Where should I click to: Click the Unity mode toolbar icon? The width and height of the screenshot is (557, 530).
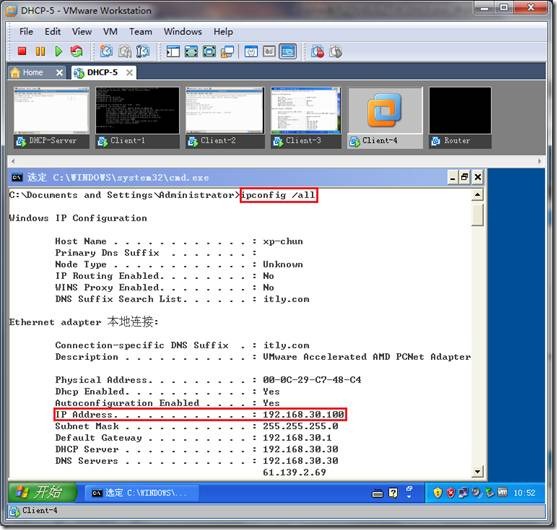(227, 52)
